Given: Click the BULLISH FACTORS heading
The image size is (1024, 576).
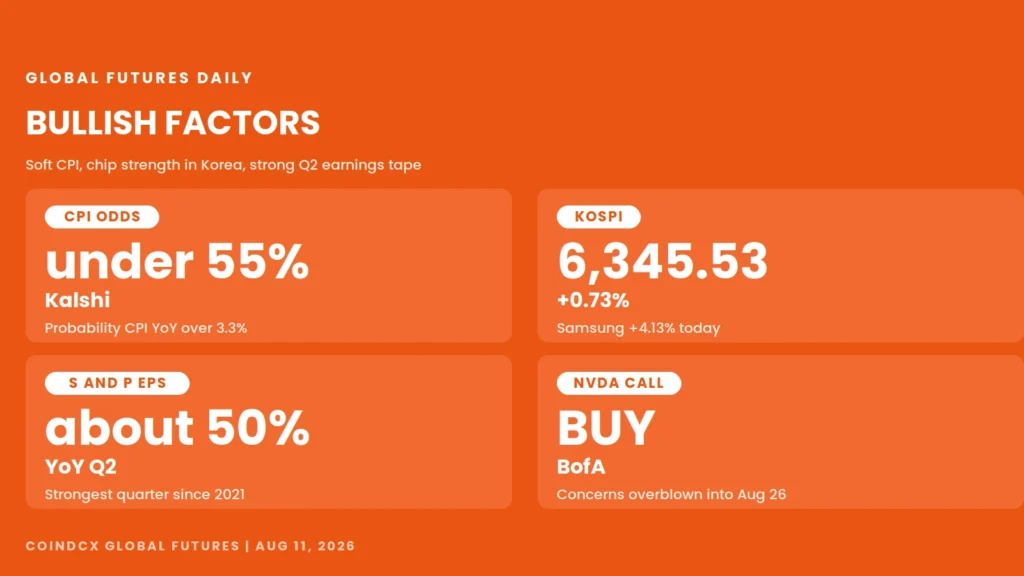Looking at the screenshot, I should 173,123.
